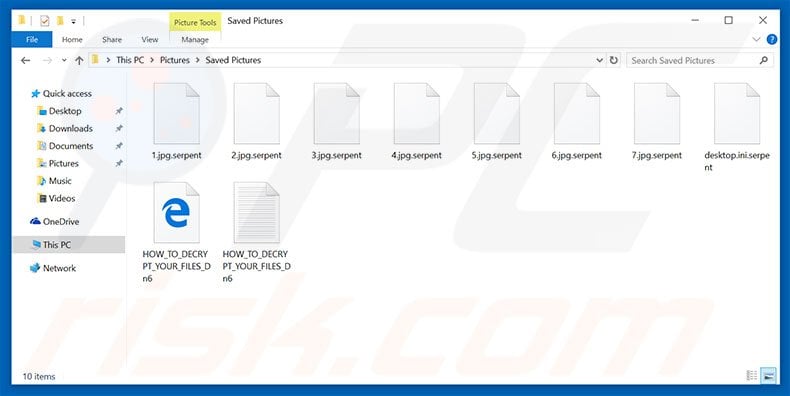This screenshot has width=790, height=396.
Task: Select the 6.jpg.serpent file icon
Action: pyautogui.click(x=577, y=114)
